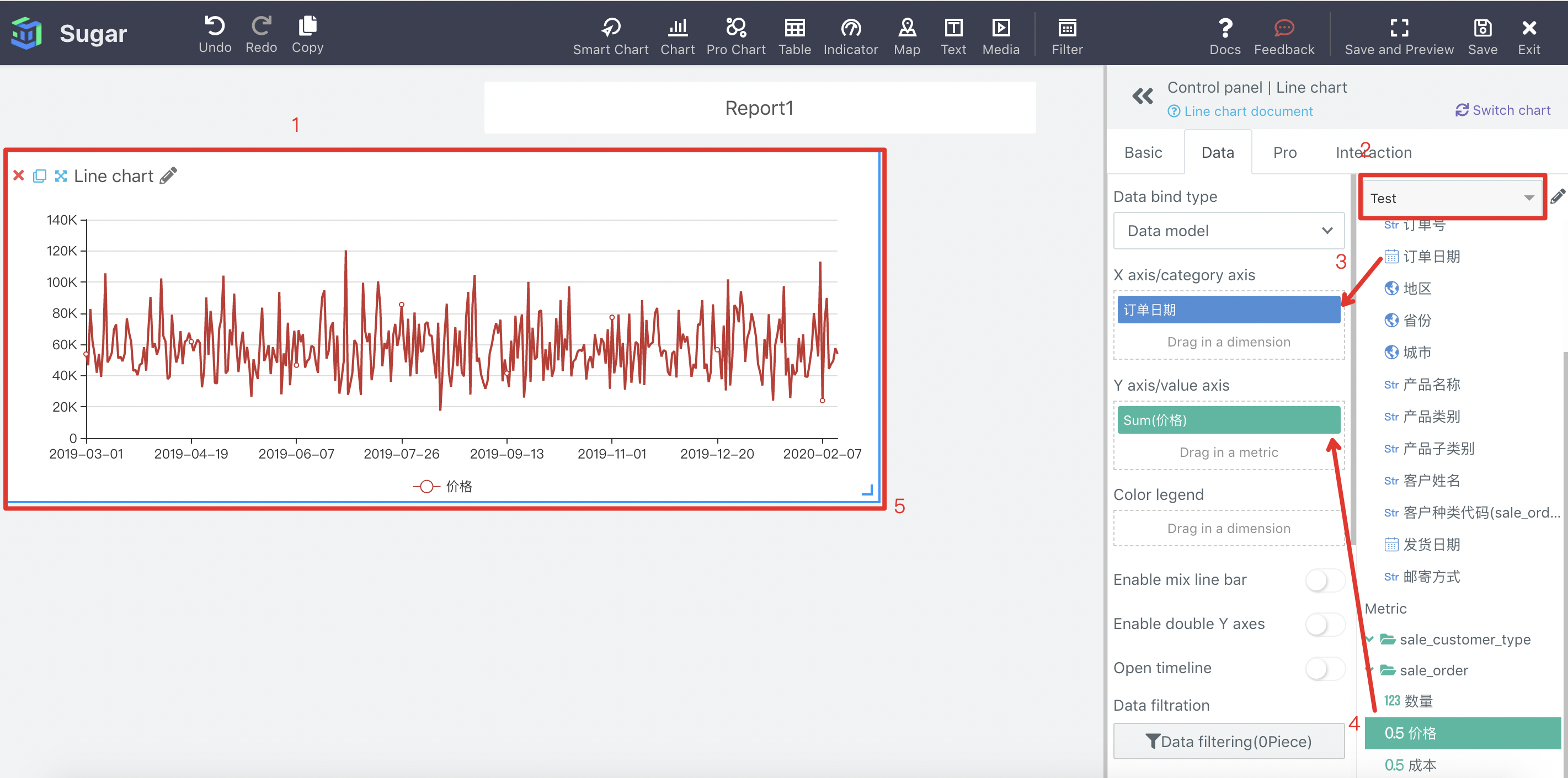The width and height of the screenshot is (1568, 778).
Task: Select 订单日期 dimension in field list
Action: pyautogui.click(x=1422, y=256)
